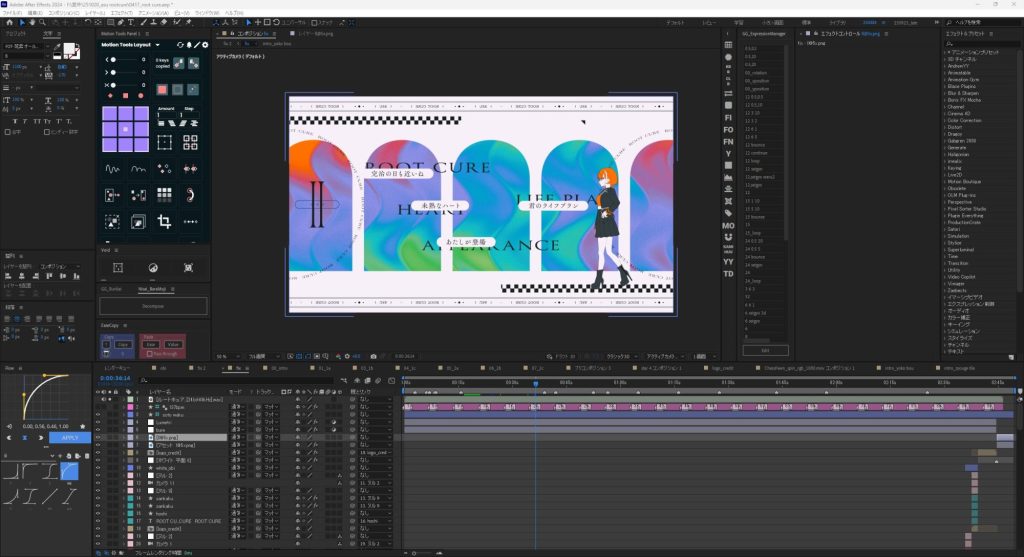Click the Decompose button

tap(153, 306)
